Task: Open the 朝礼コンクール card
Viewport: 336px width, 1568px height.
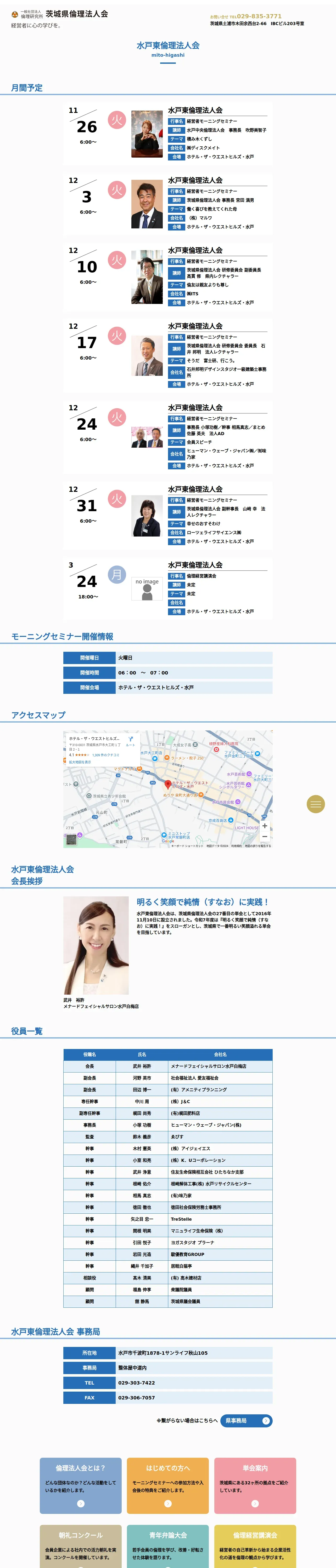Action: (81, 1546)
